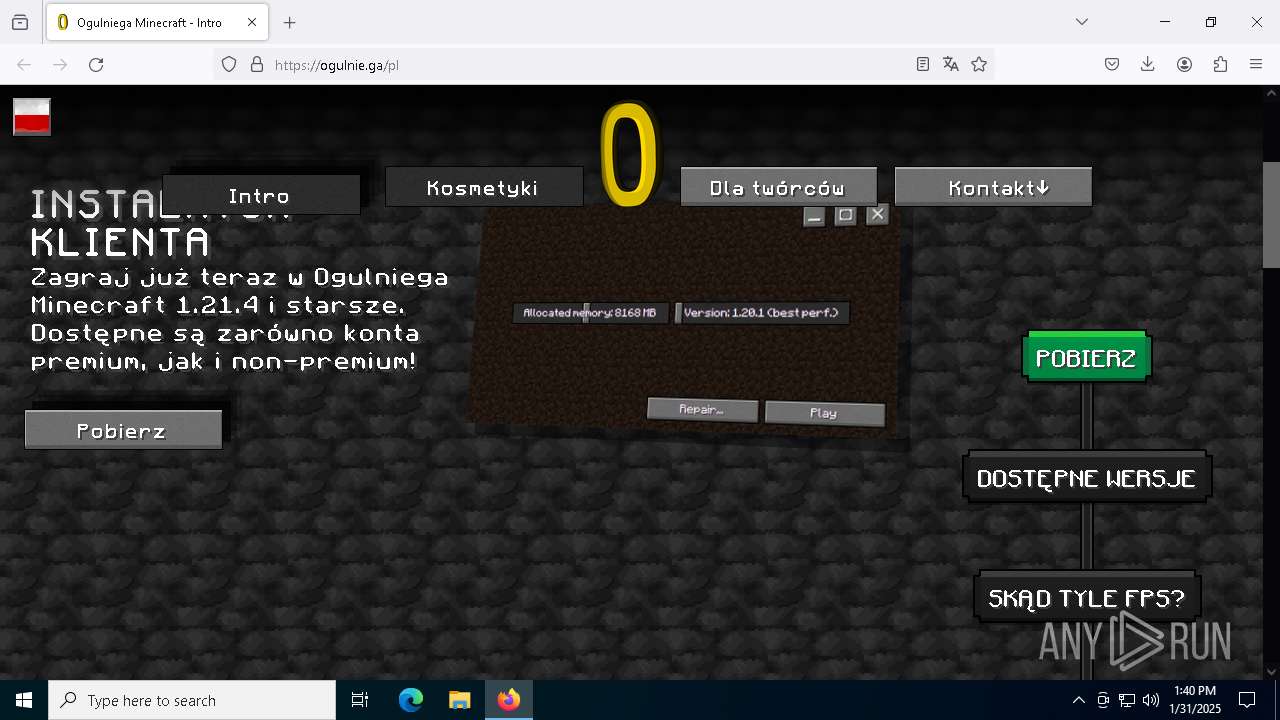The width and height of the screenshot is (1280, 720).
Task: Click the Allocated memory slider
Action: tap(590, 313)
